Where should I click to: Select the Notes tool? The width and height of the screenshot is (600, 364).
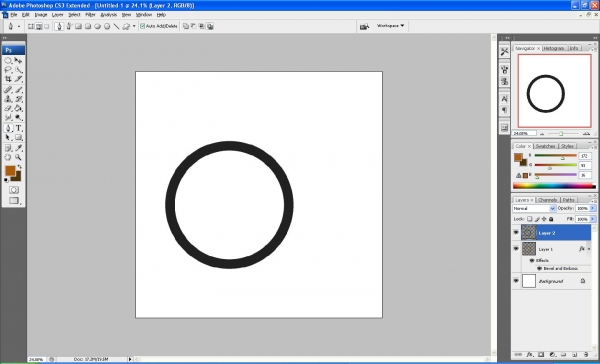click(x=8, y=148)
